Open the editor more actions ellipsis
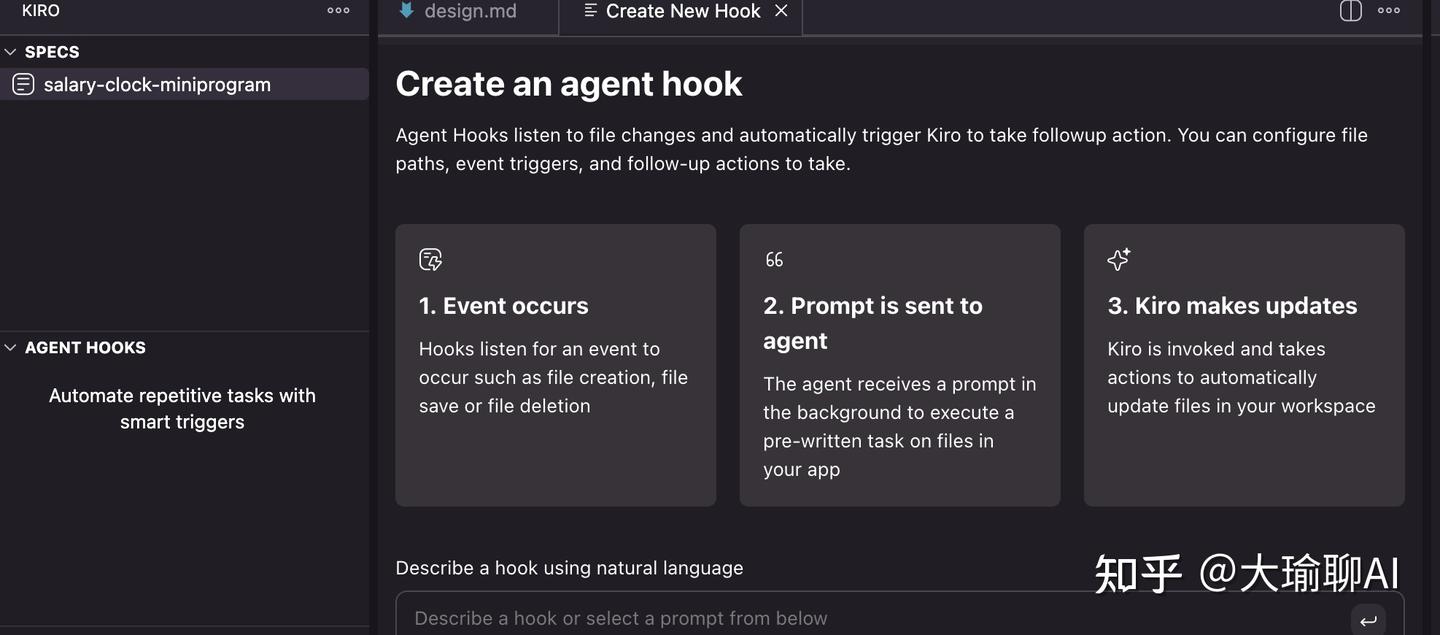This screenshot has width=1440, height=635. pos(1389,11)
